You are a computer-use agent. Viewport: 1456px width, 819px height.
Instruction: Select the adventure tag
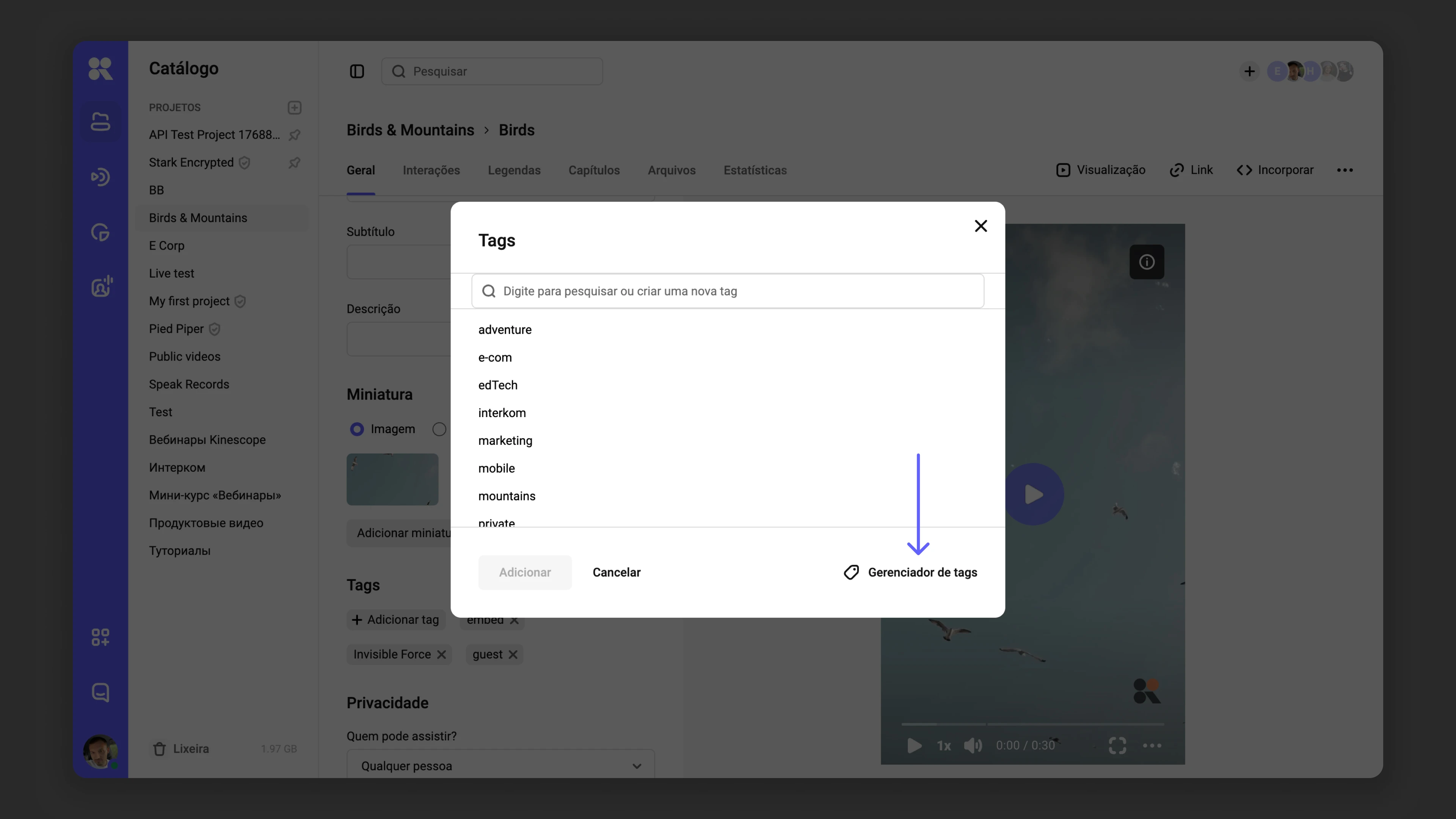pos(504,329)
